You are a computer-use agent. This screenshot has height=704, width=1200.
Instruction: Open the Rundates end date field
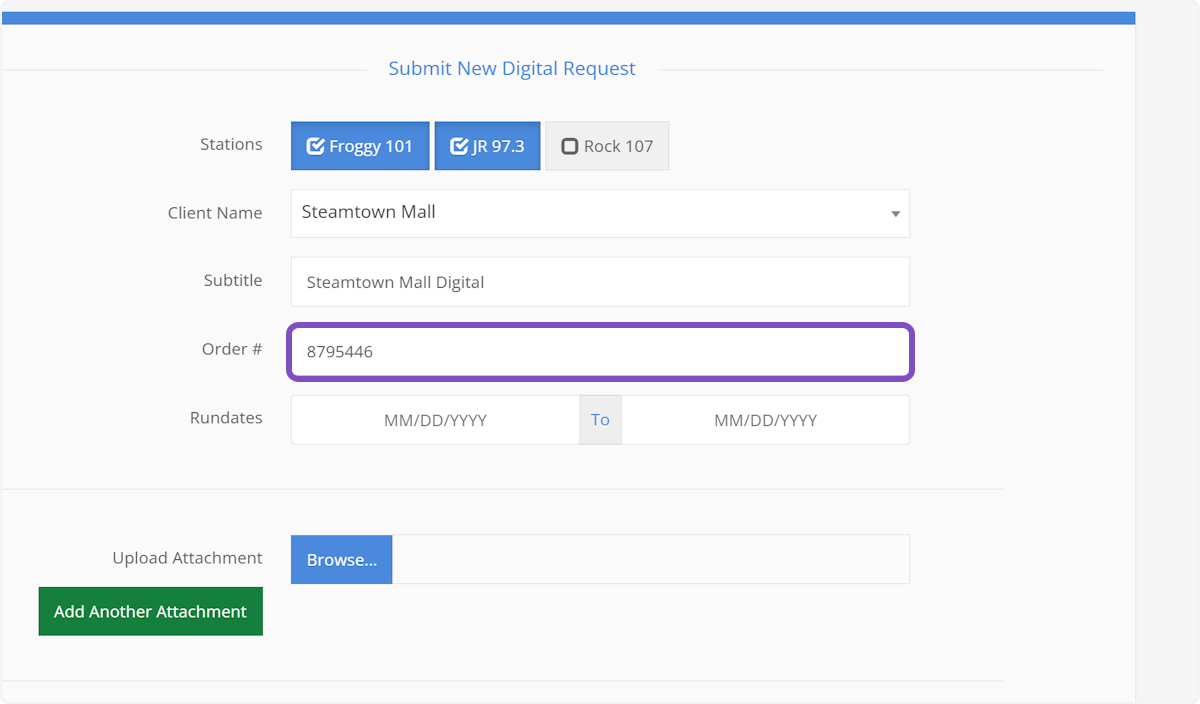765,420
